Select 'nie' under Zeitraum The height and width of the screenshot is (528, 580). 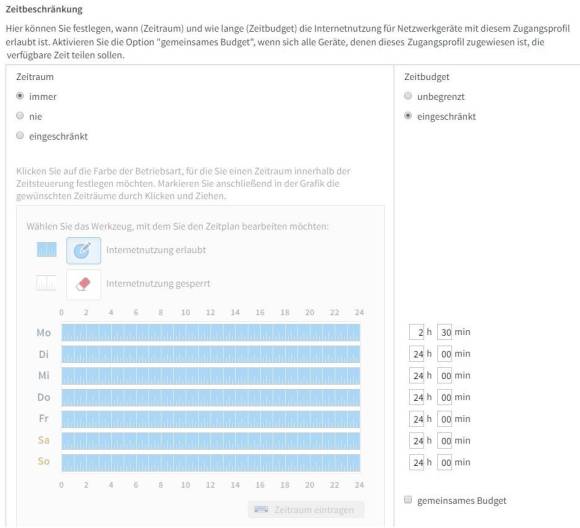(x=20, y=116)
